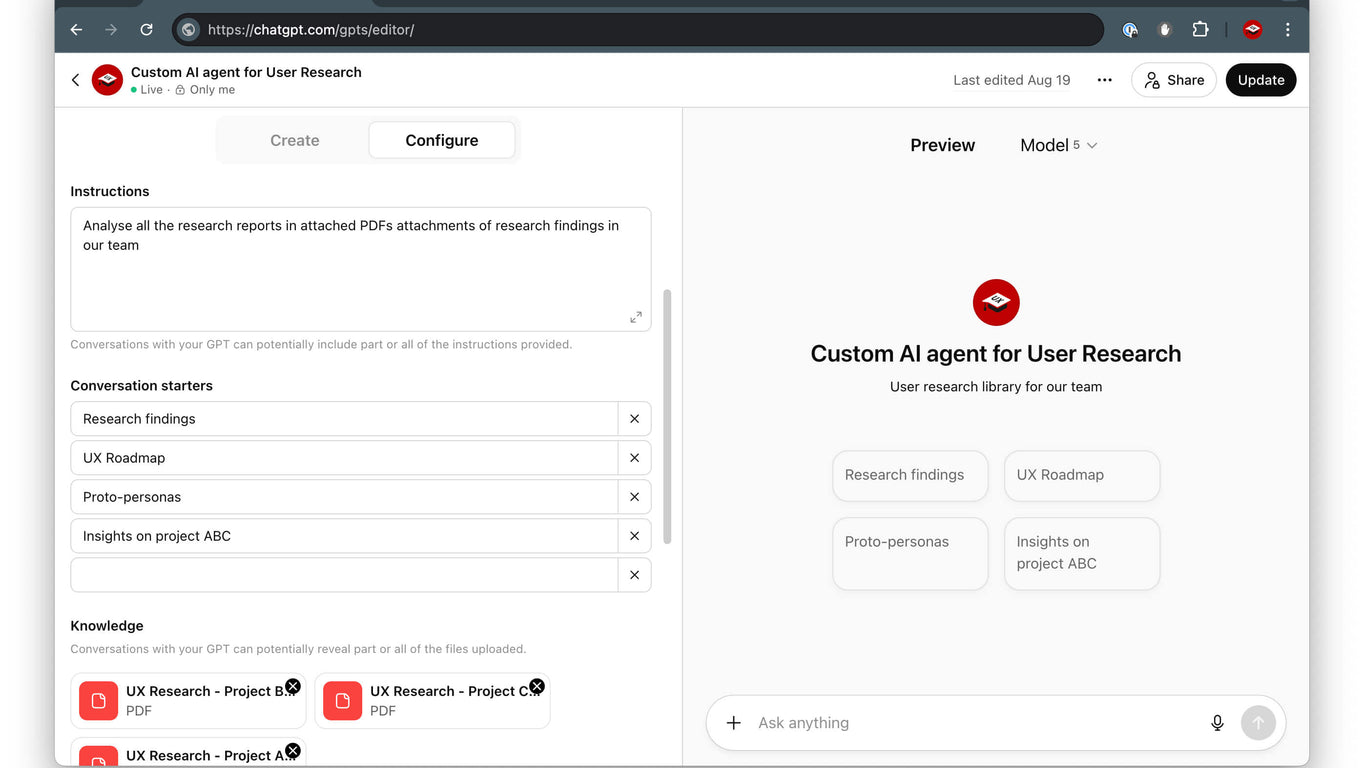Image resolution: width=1364 pixels, height=768 pixels.
Task: Click the 'UX Roadmap' preview suggestion card
Action: coord(1081,475)
